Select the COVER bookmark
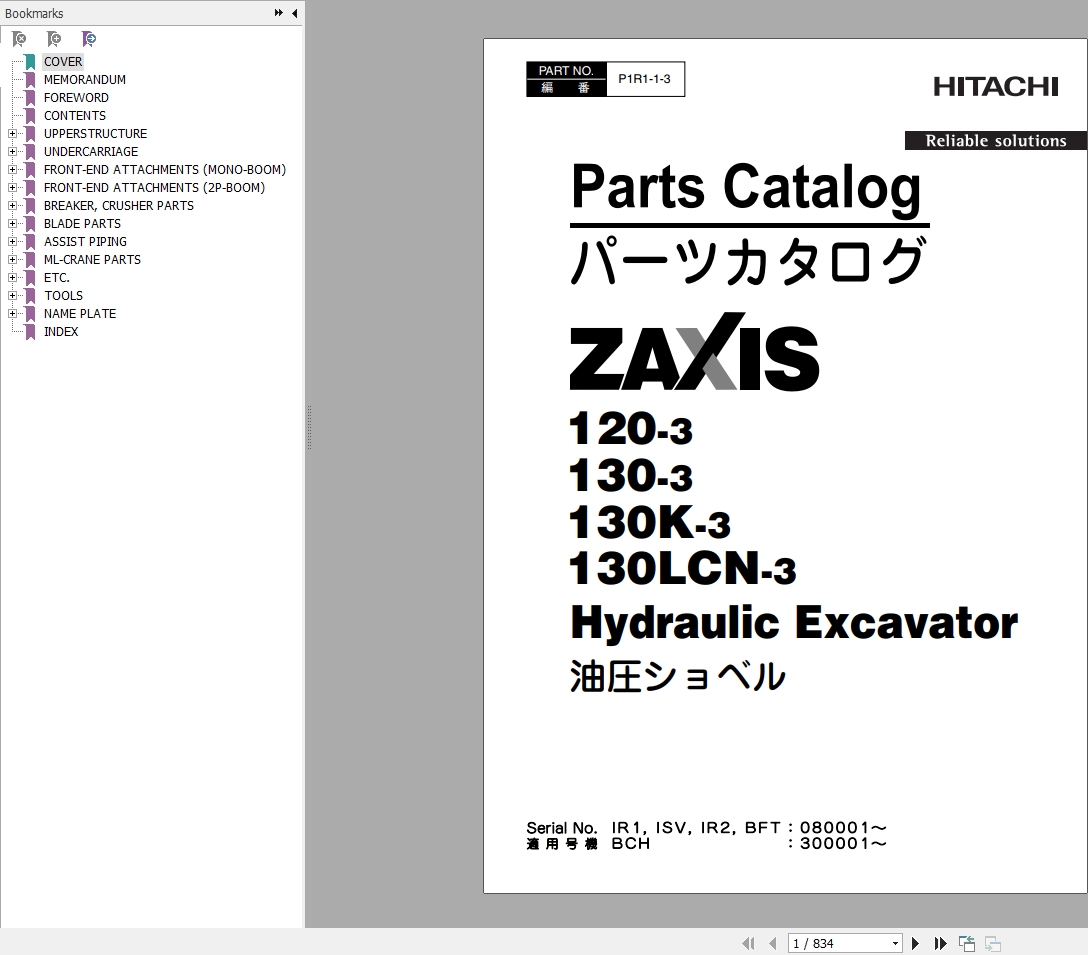1088x955 pixels. coord(63,62)
